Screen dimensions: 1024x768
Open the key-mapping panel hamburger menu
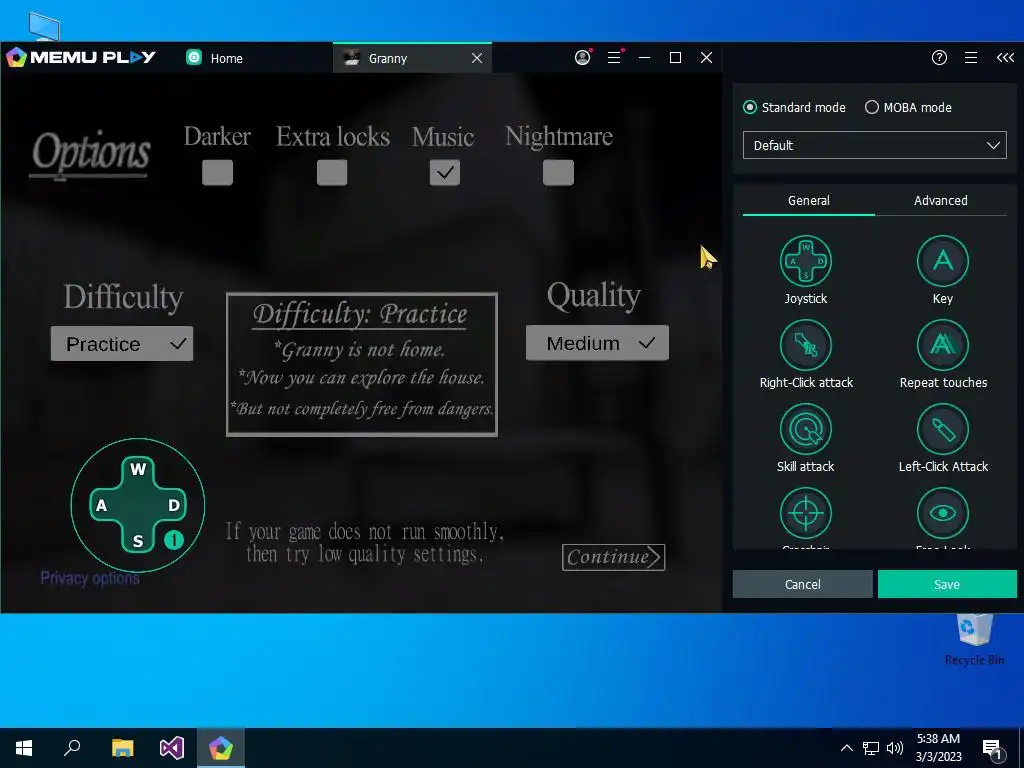click(x=971, y=57)
